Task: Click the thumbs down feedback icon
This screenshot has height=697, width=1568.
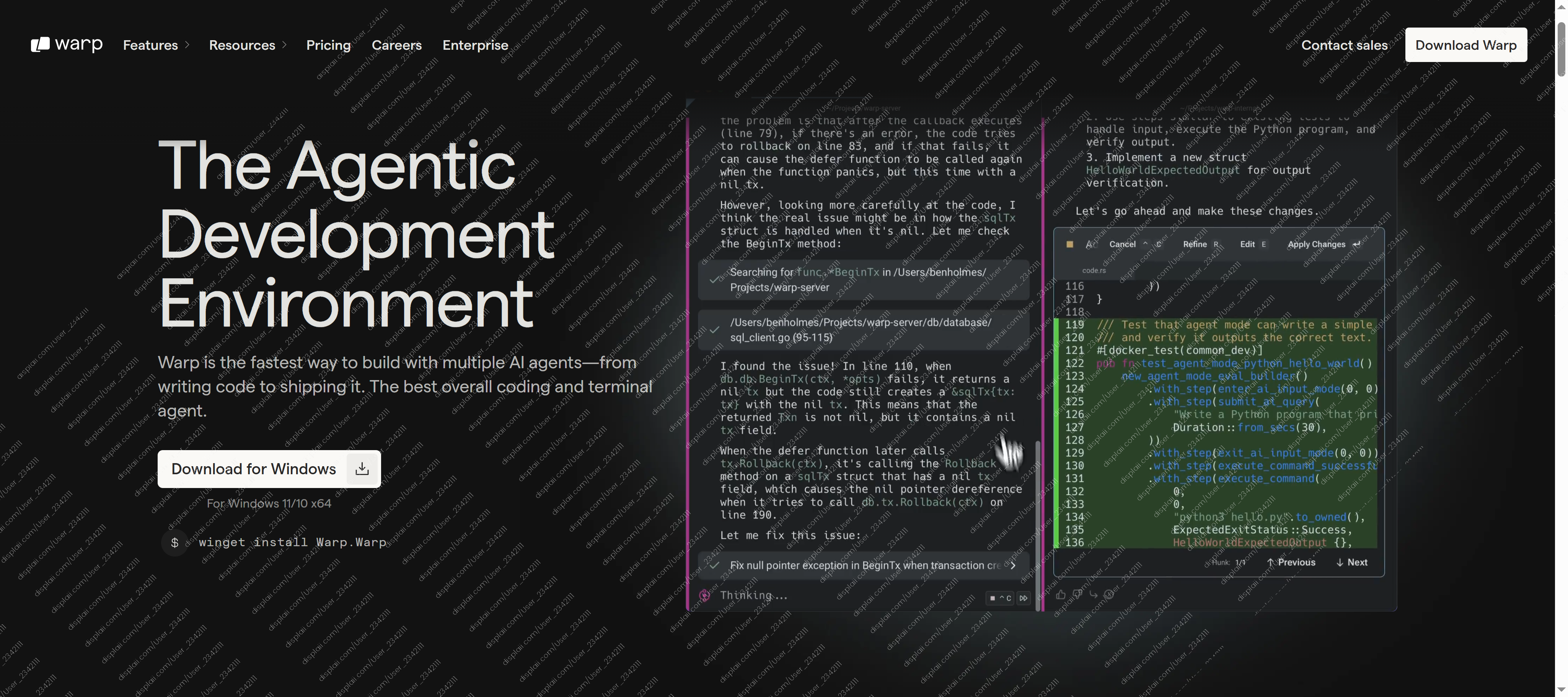Action: click(1077, 595)
